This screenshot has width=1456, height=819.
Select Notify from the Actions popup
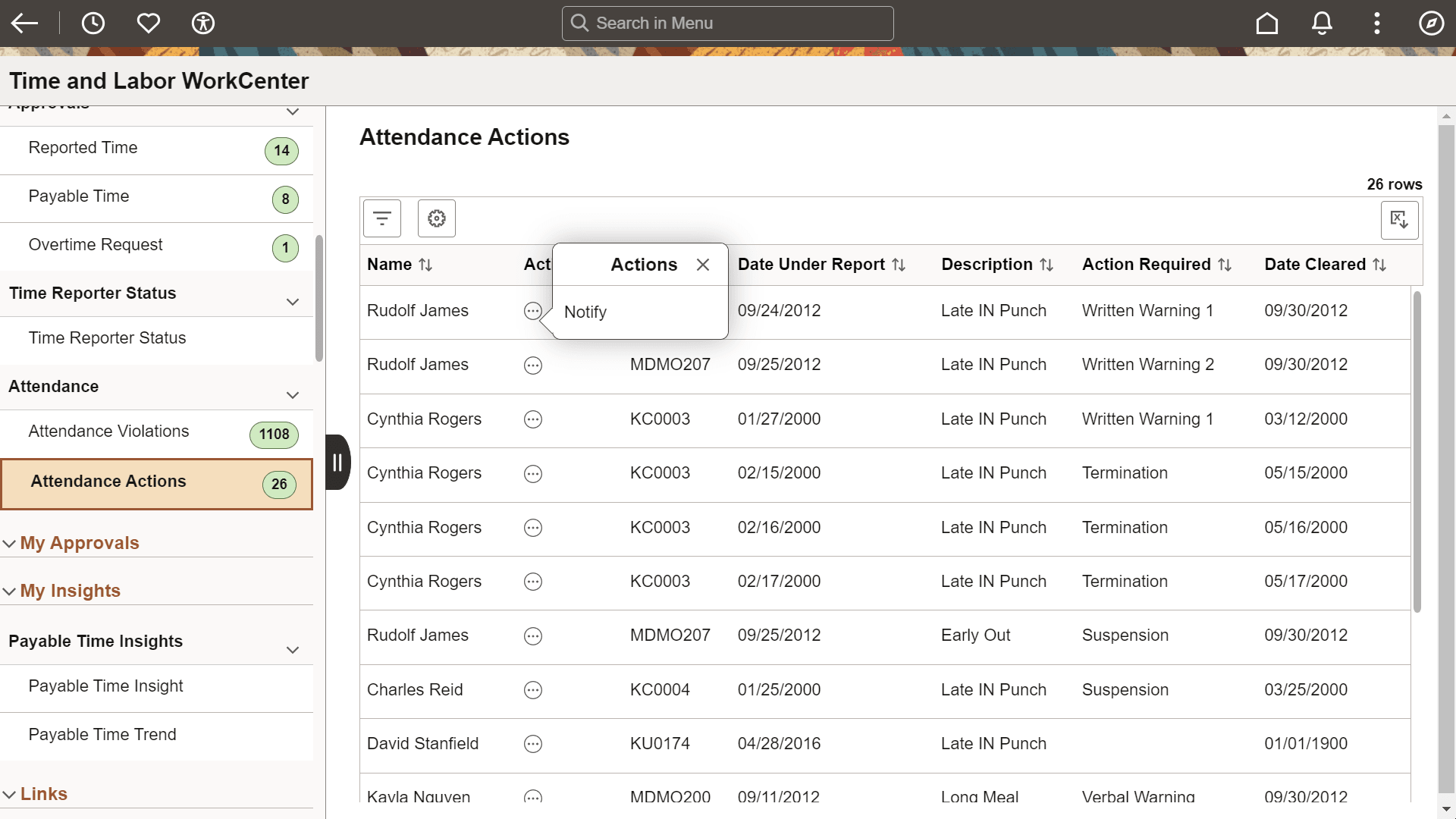585,312
